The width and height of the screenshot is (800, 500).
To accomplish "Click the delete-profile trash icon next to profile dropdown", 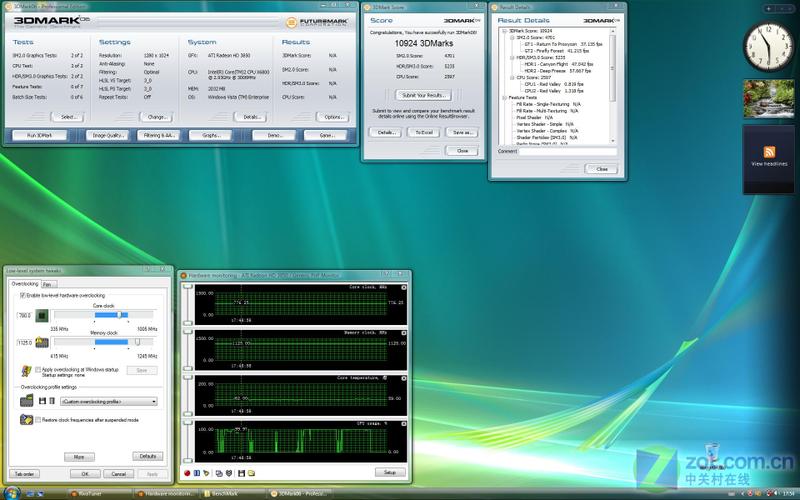I will pos(52,401).
